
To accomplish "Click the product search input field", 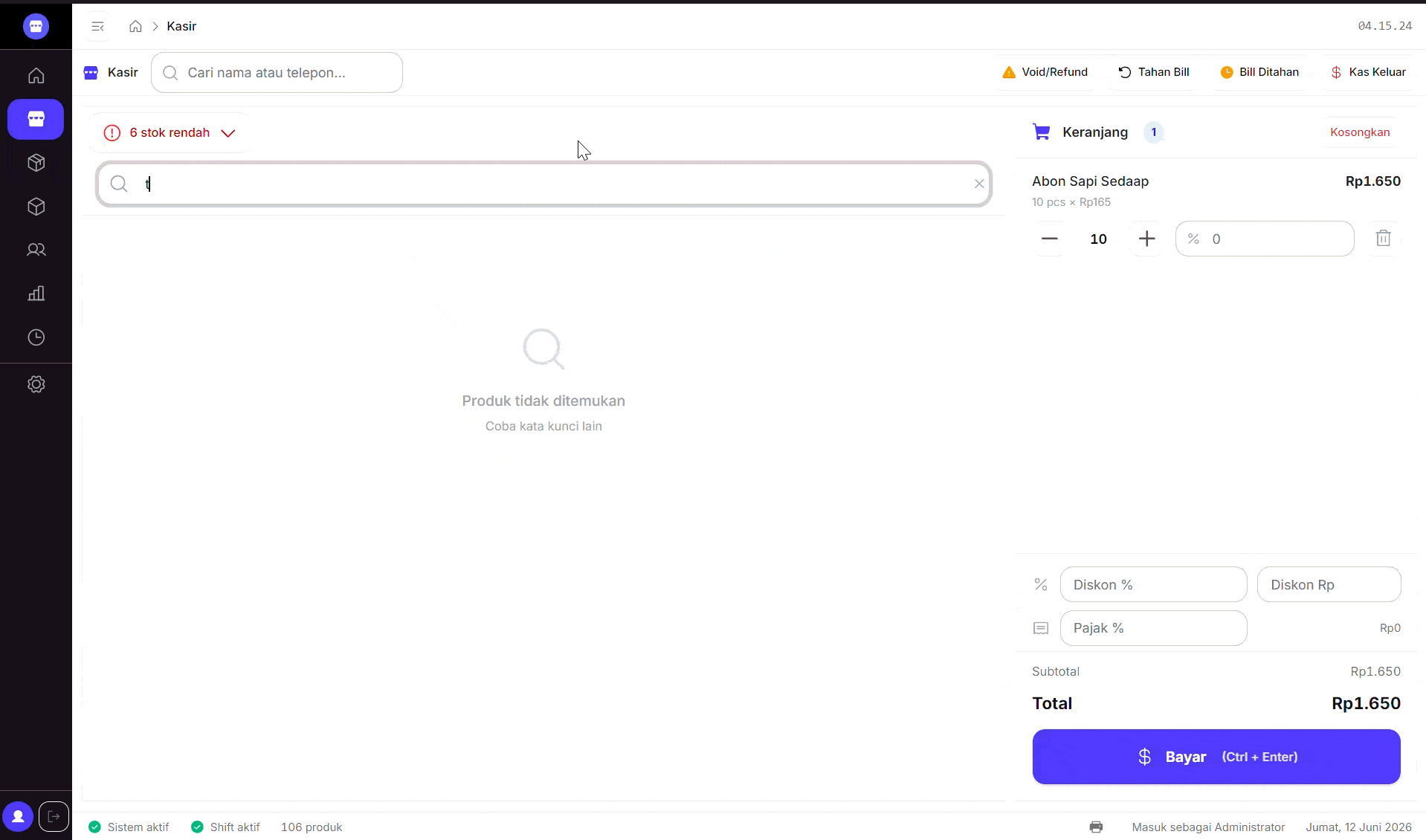I will pyautogui.click(x=544, y=184).
